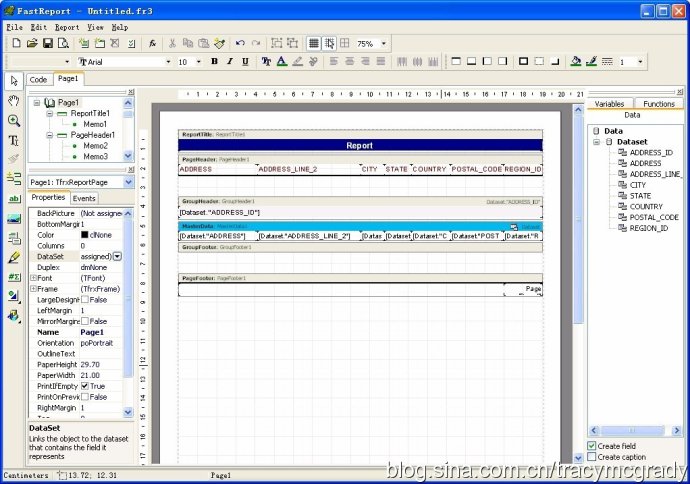Screen dimensions: 690x484
Task: Open the Arial font name dropdown
Action: click(168, 62)
